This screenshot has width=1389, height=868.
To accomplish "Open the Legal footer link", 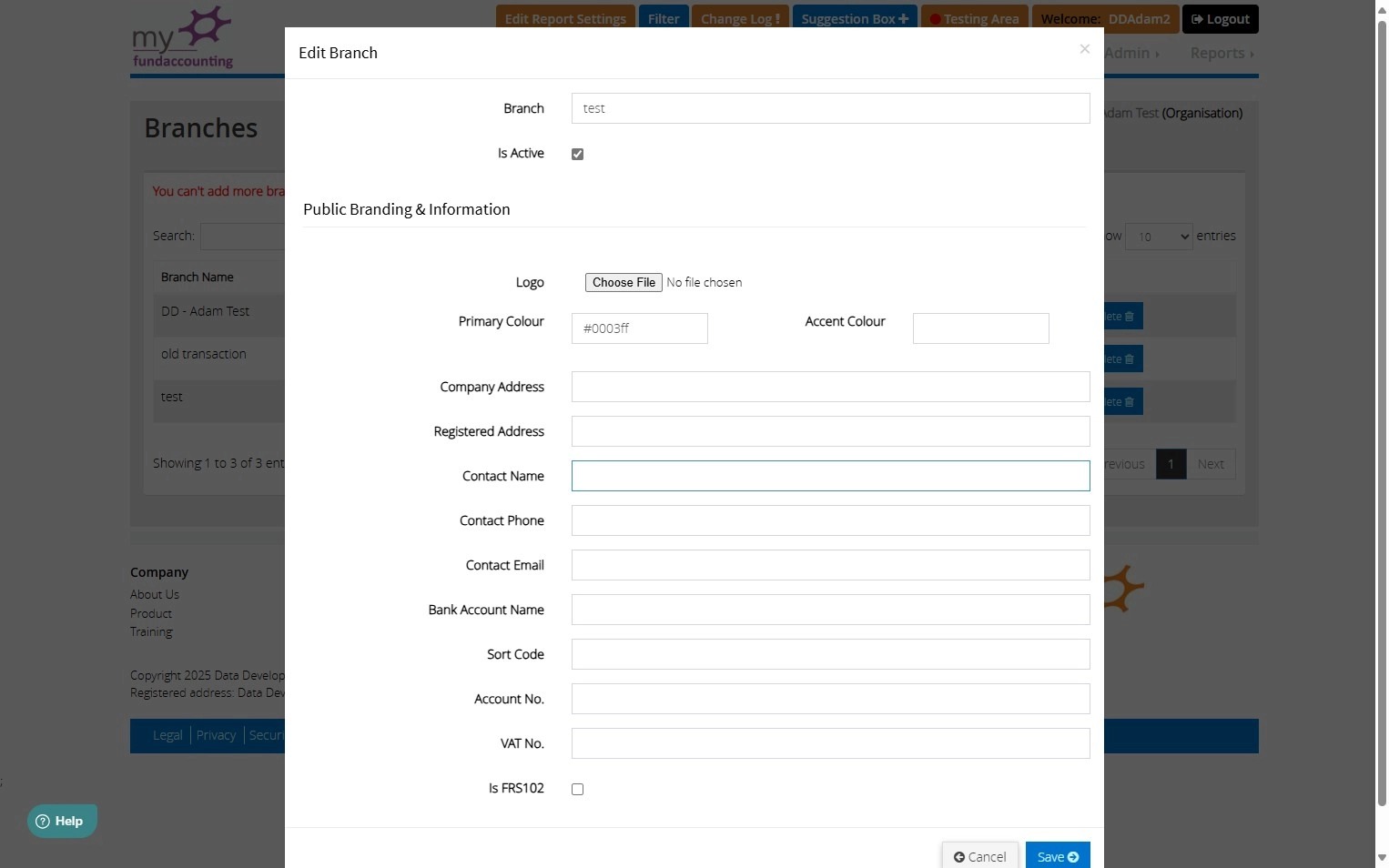I will point(167,735).
